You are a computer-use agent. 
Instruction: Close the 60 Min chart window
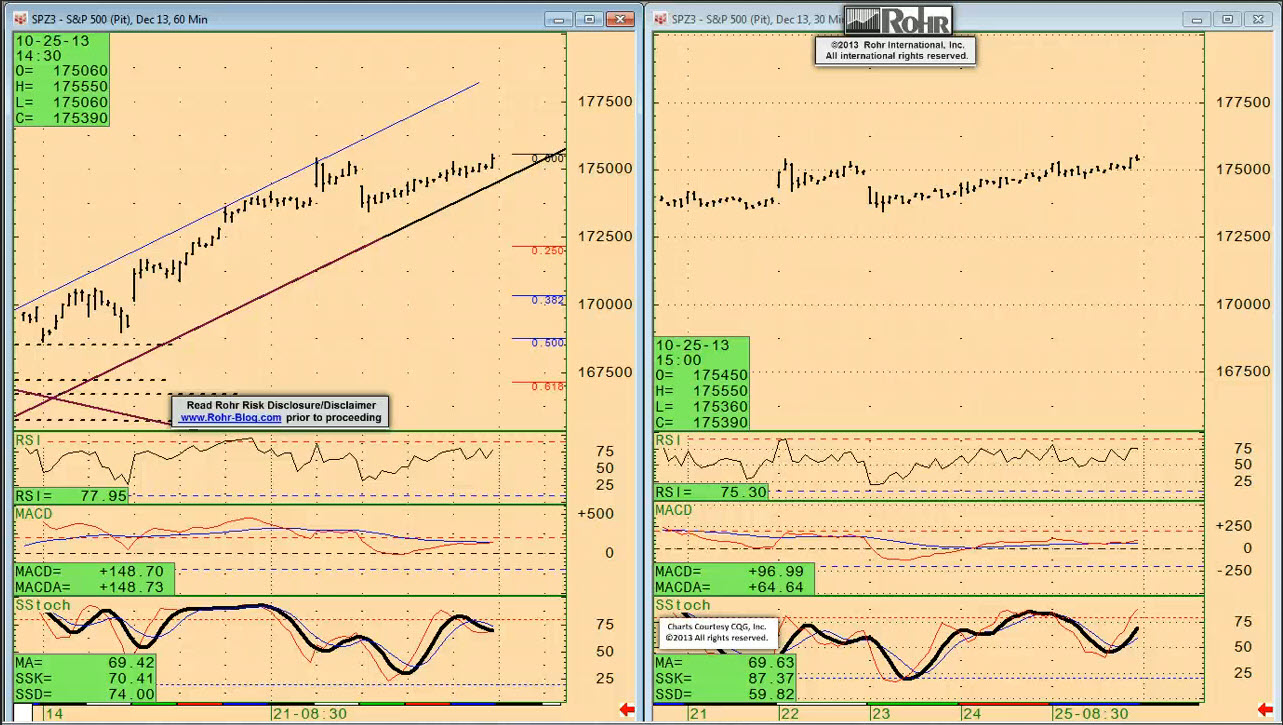click(x=621, y=19)
